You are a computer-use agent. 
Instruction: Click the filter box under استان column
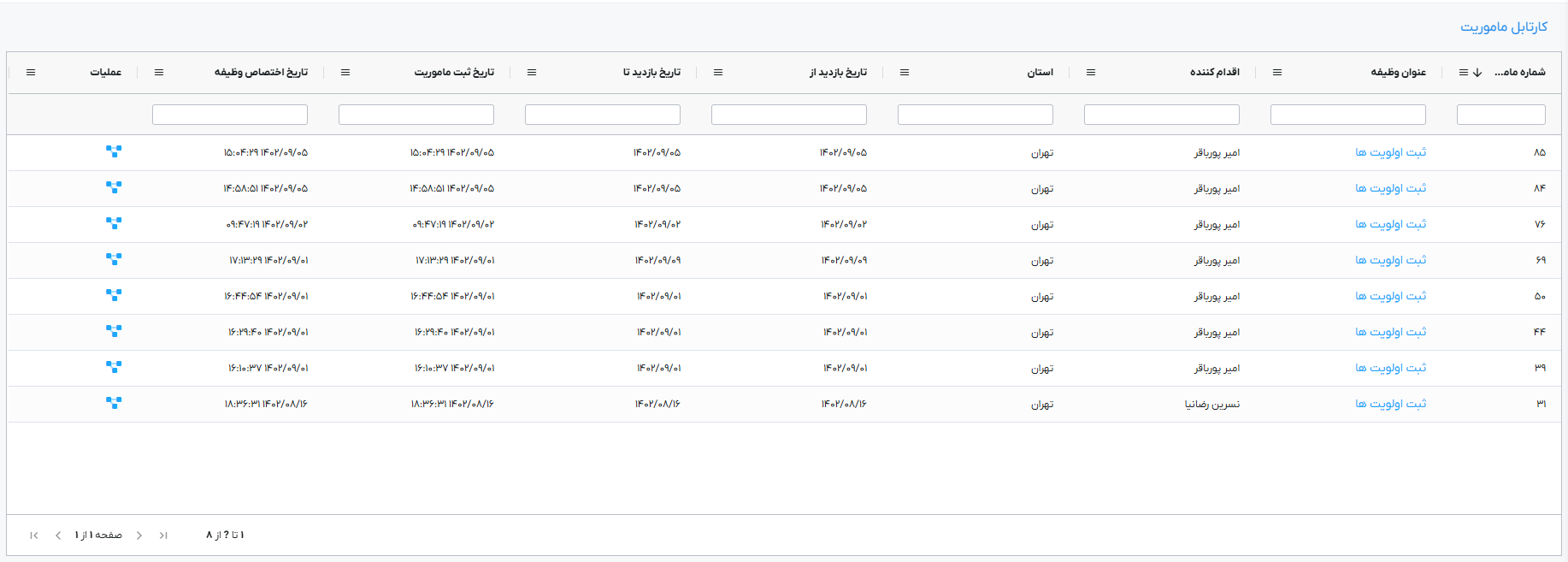click(975, 115)
